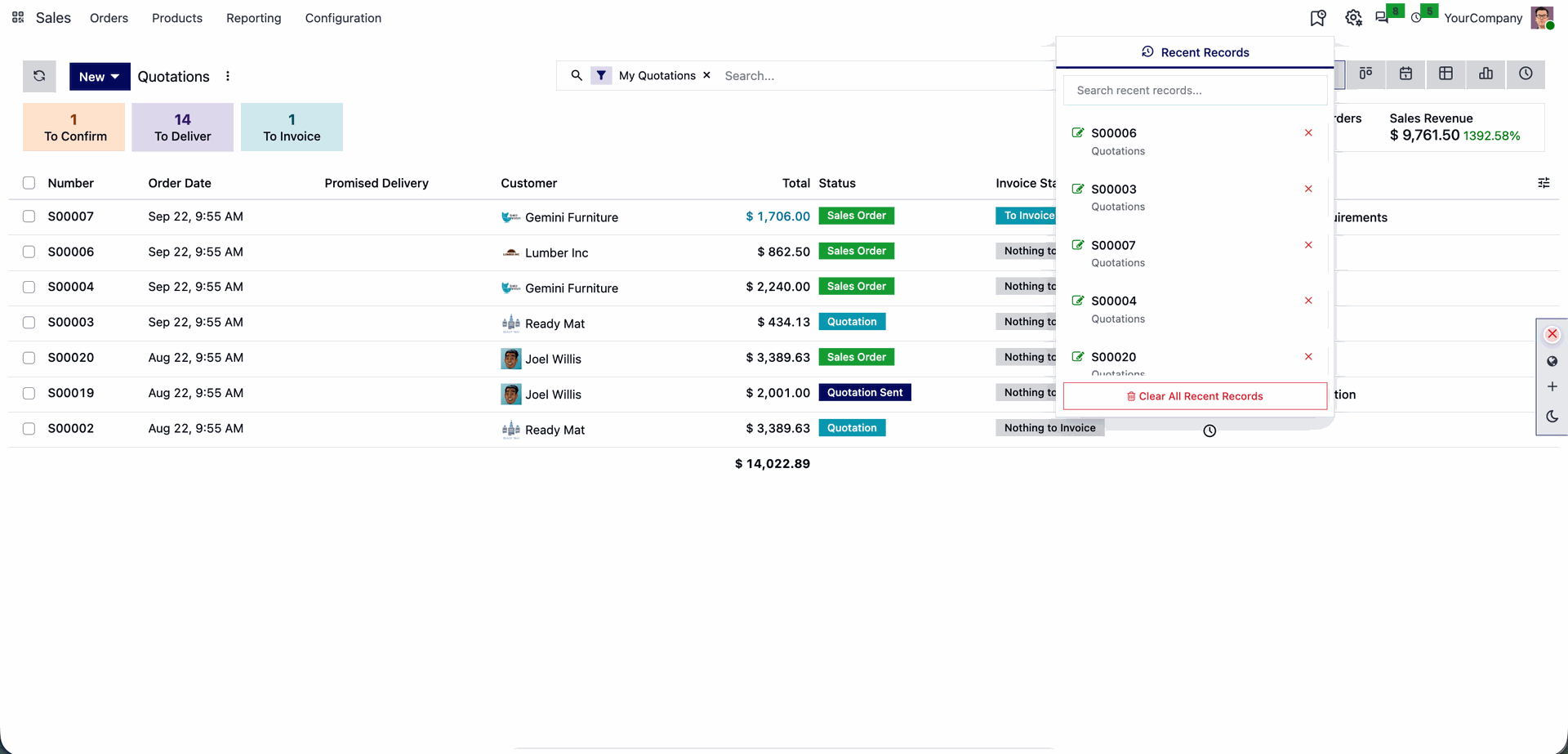1568x754 pixels.
Task: Click the globe icon in the side toolbar
Action: point(1552,361)
